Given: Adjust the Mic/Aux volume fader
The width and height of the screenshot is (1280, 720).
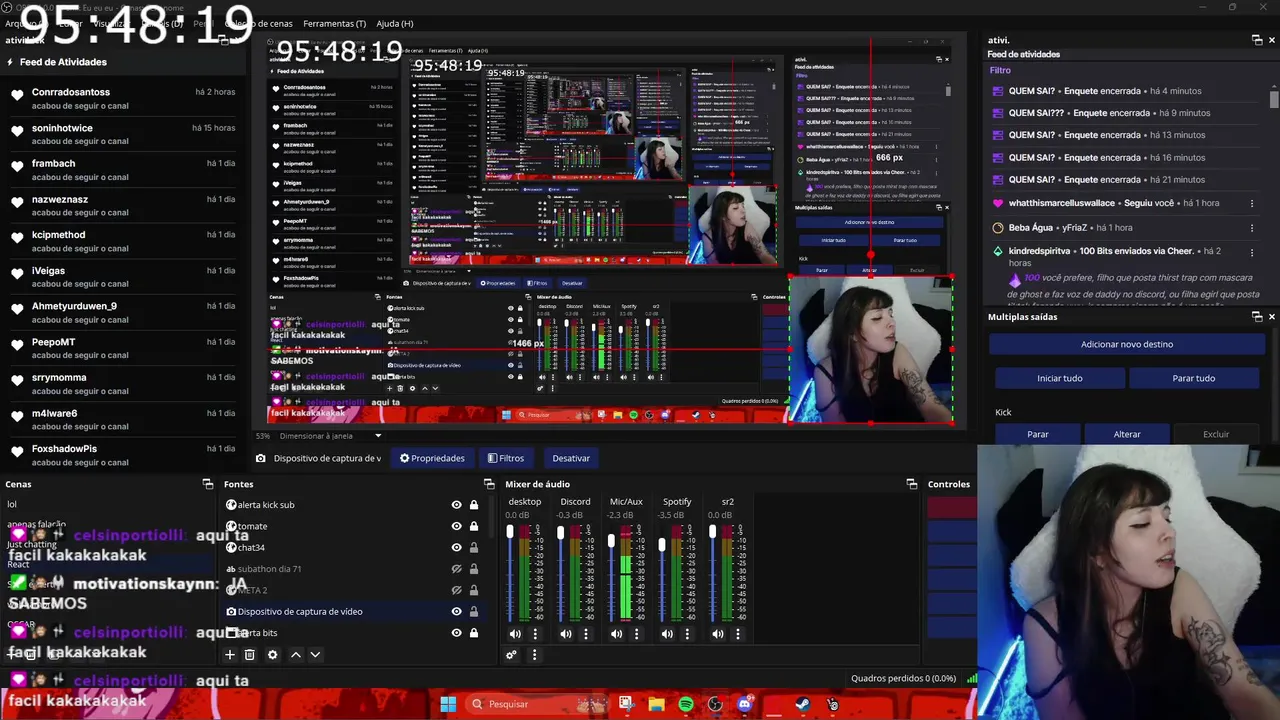Looking at the screenshot, I should [x=611, y=541].
